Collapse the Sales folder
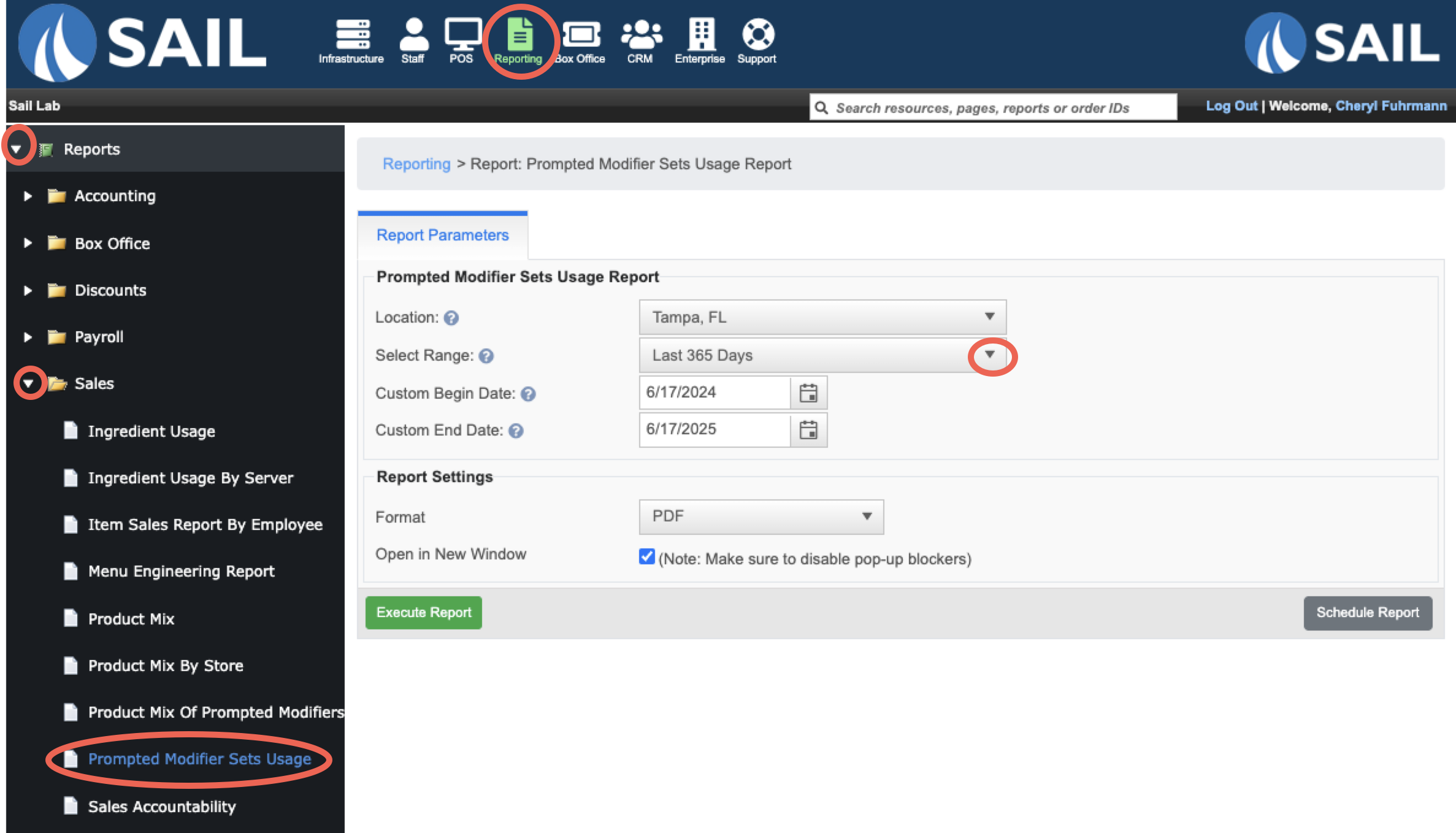Image resolution: width=1456 pixels, height=833 pixels. 28,384
